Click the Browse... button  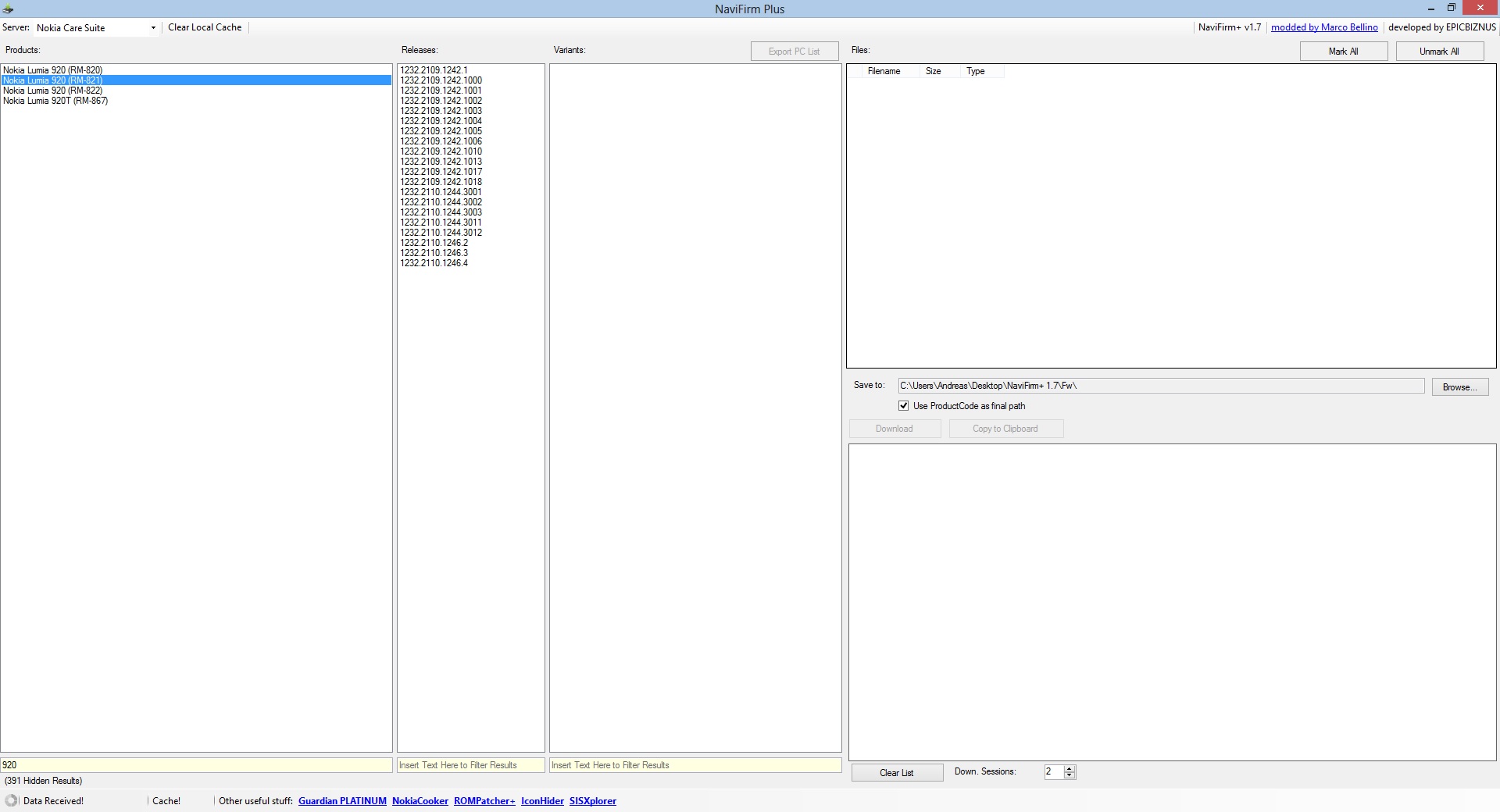tap(1460, 387)
